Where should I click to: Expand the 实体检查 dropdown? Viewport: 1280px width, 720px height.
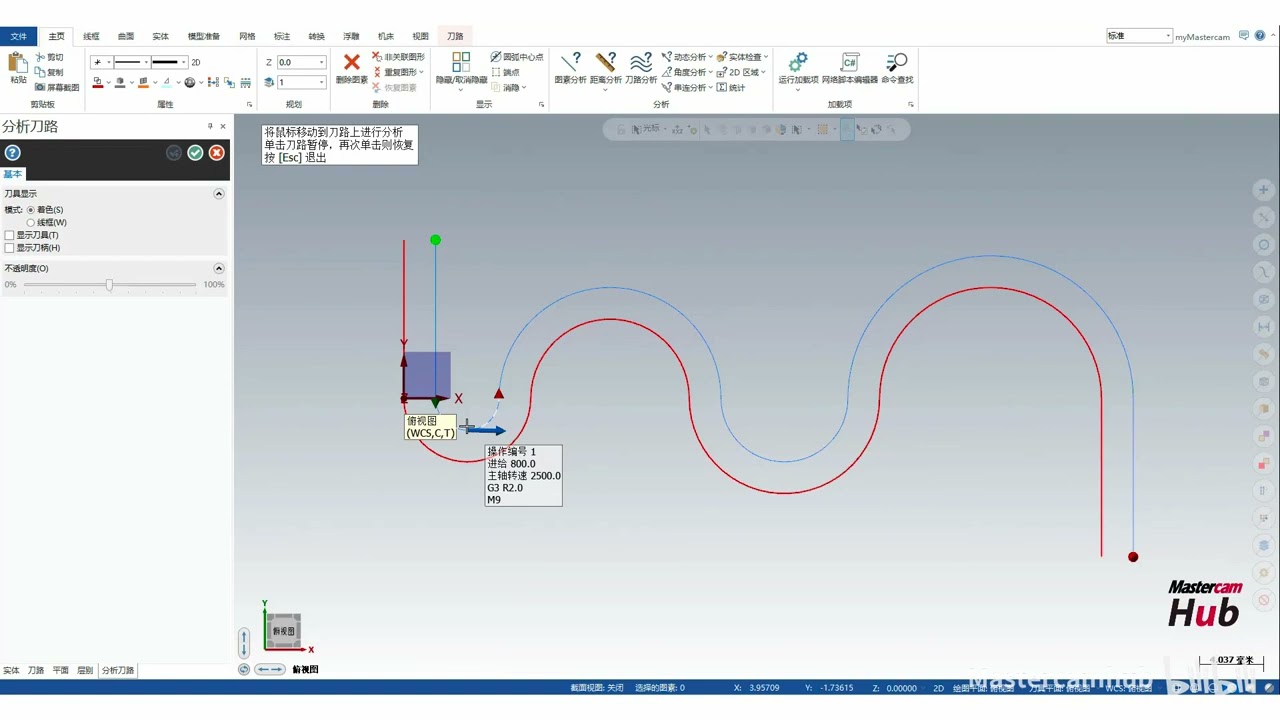[766, 57]
